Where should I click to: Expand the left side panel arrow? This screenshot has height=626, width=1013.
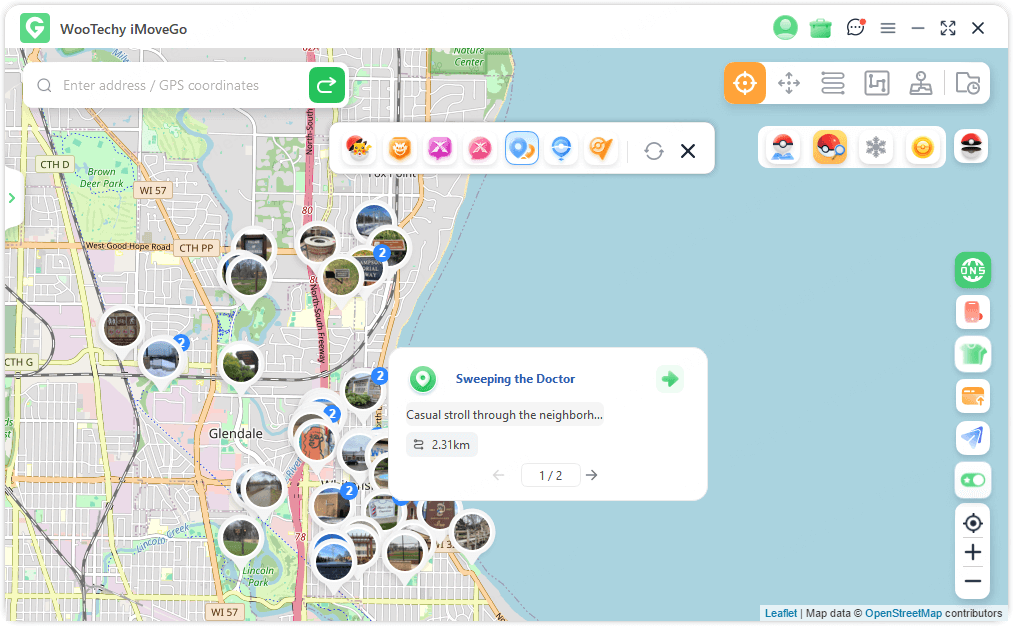point(12,198)
